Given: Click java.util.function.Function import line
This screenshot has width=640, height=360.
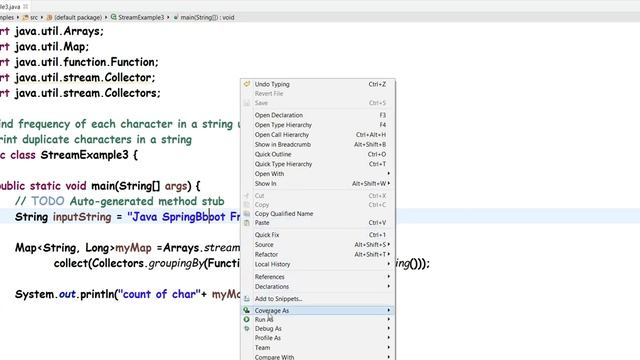Looking at the screenshot, I should [x=79, y=62].
